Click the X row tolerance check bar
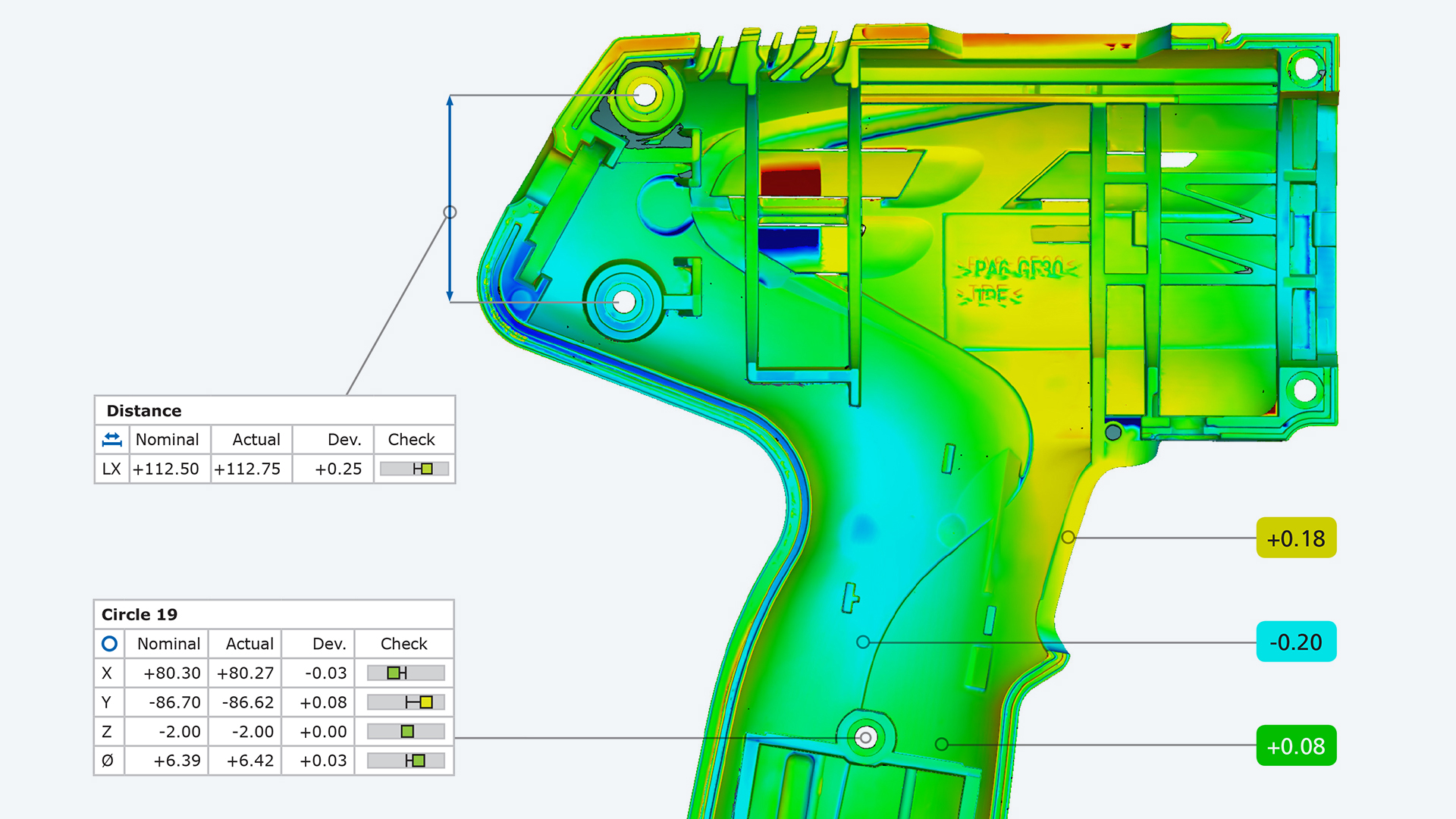 (406, 673)
